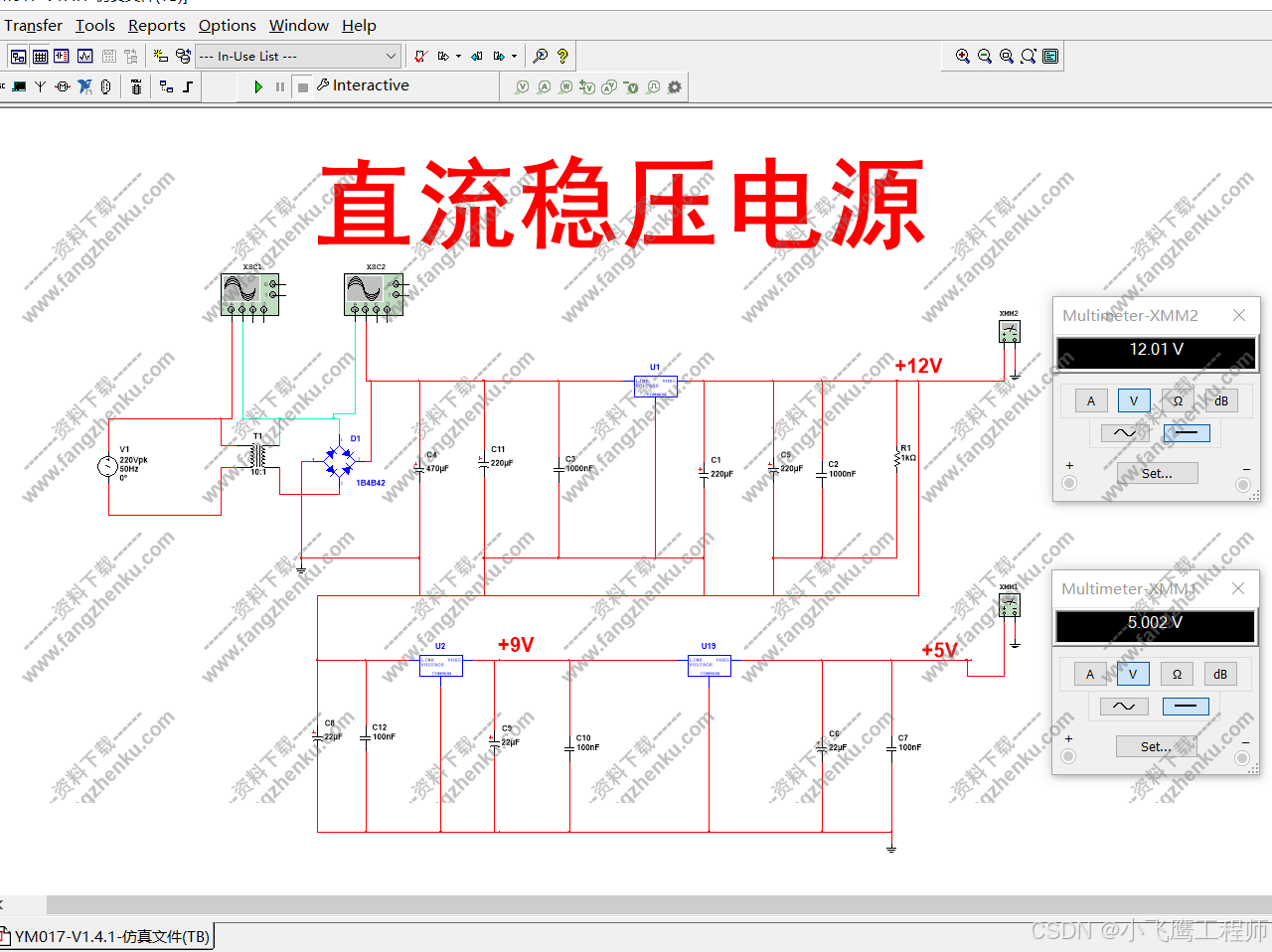Click Set on Multimeter-XMM1

click(x=1156, y=745)
